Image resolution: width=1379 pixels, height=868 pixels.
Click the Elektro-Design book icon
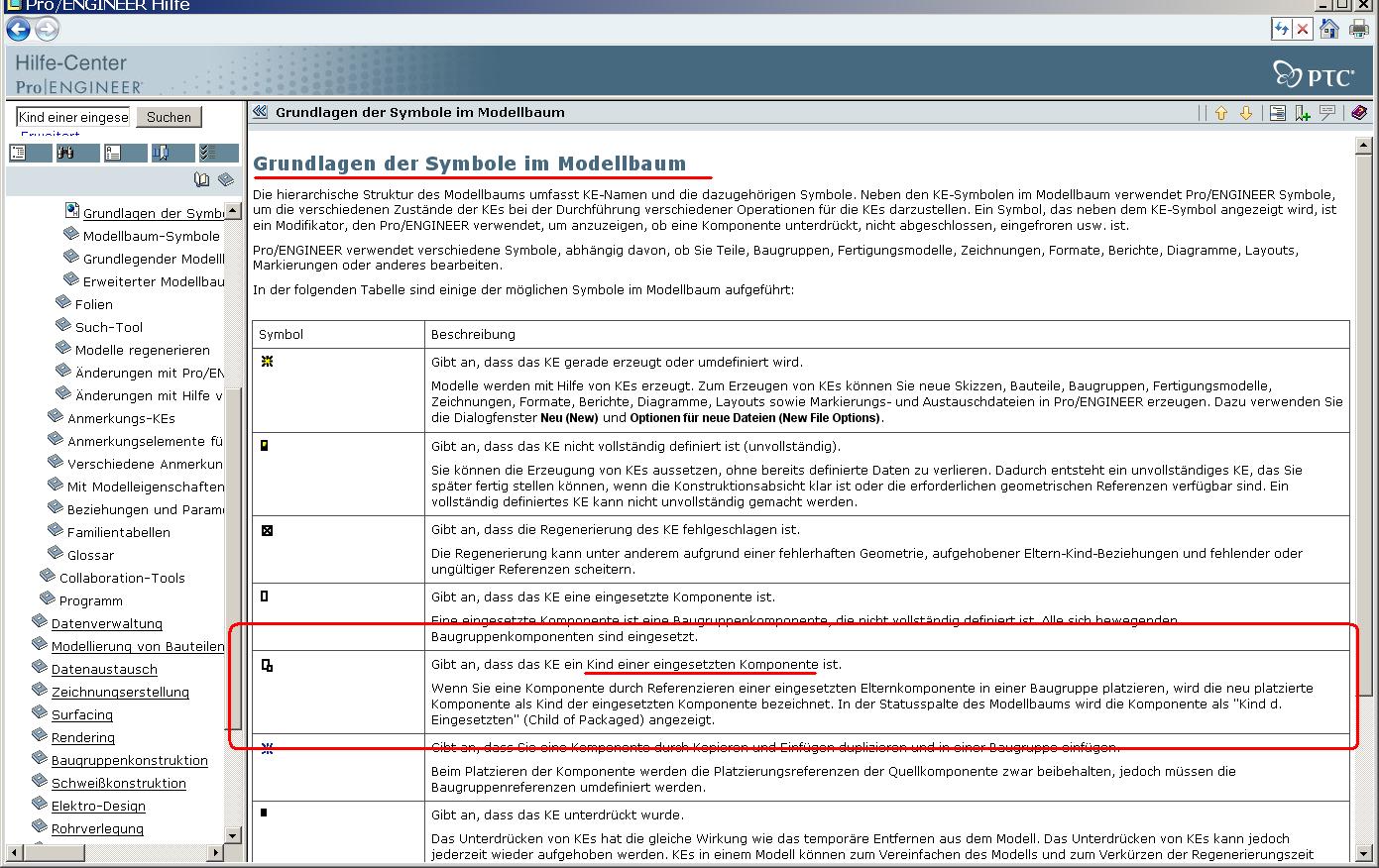(40, 804)
